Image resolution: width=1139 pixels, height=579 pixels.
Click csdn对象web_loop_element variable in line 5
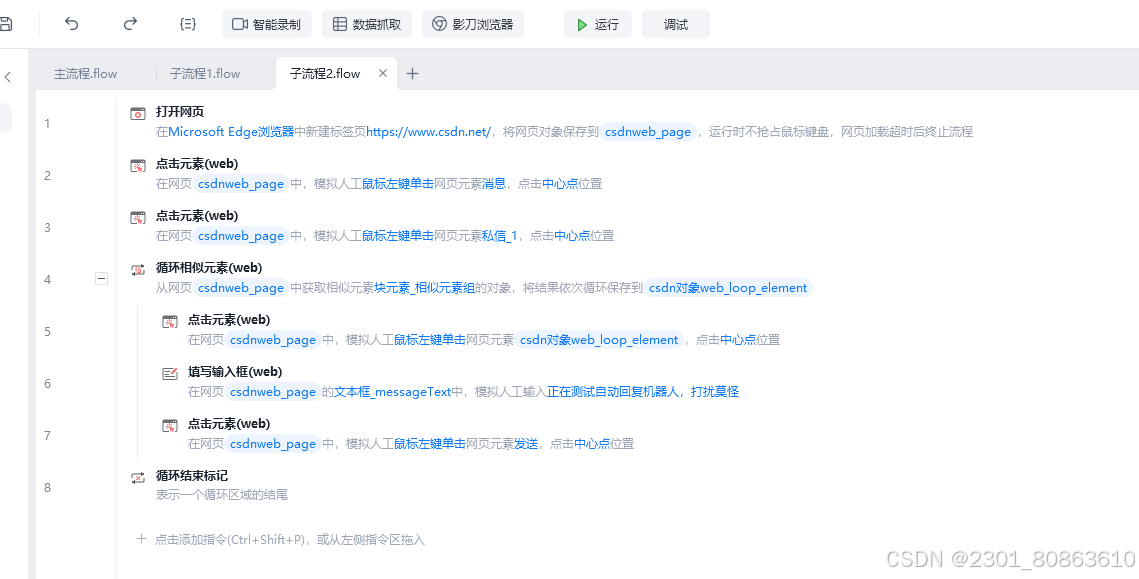600,339
